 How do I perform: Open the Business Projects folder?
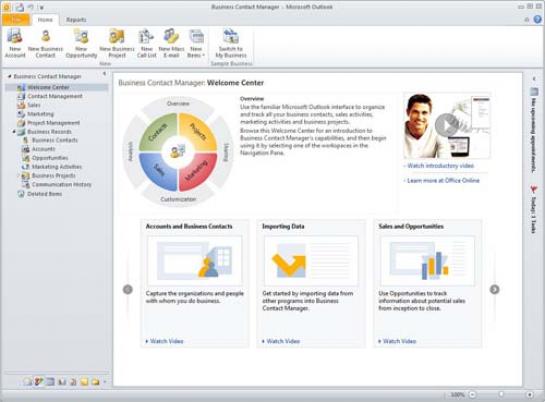(54, 176)
